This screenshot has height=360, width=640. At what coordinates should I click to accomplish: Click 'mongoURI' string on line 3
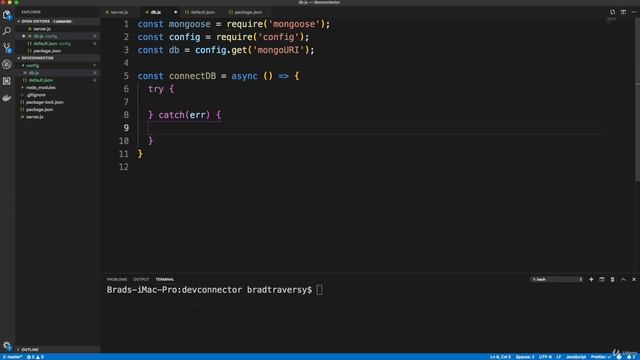[278, 50]
